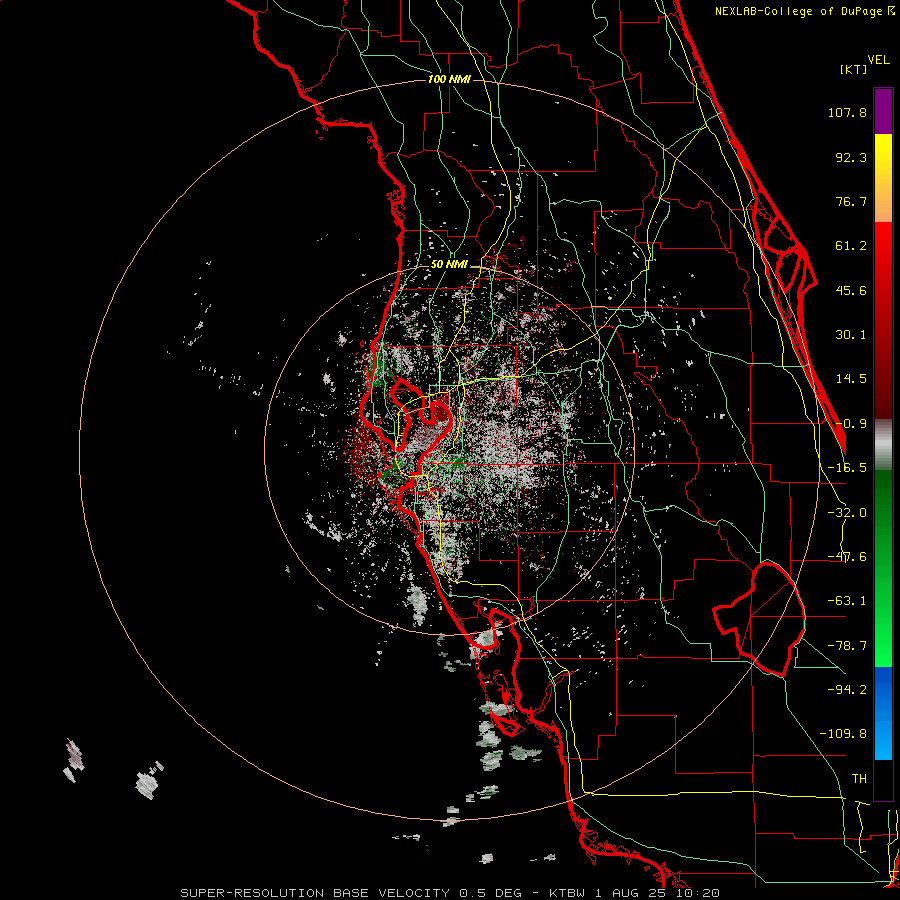Click the -109.8 velocity scale value
The width and height of the screenshot is (900, 900).
(843, 734)
